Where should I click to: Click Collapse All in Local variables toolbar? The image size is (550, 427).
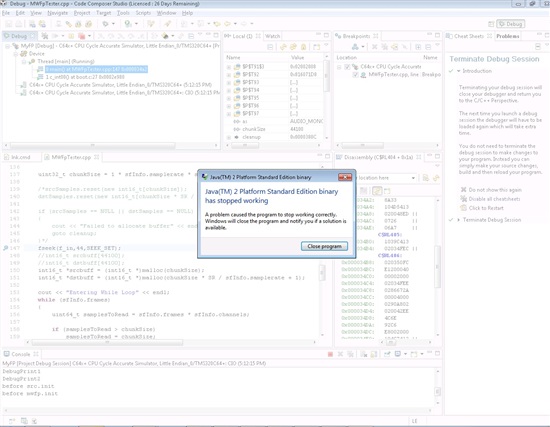(270, 47)
